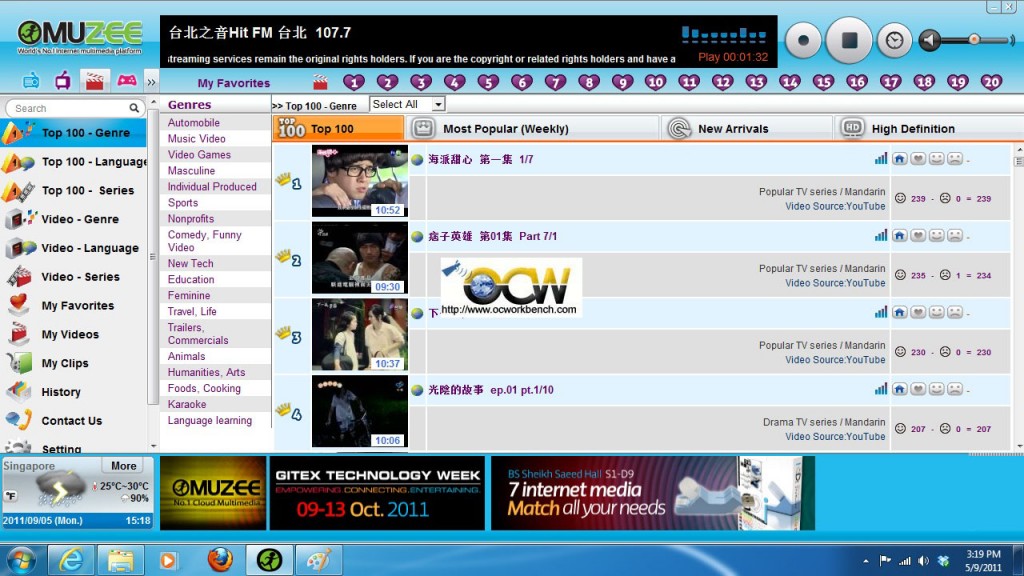The height and width of the screenshot is (576, 1024).
Task: Open My Videos in sidebar
Action: 74,334
